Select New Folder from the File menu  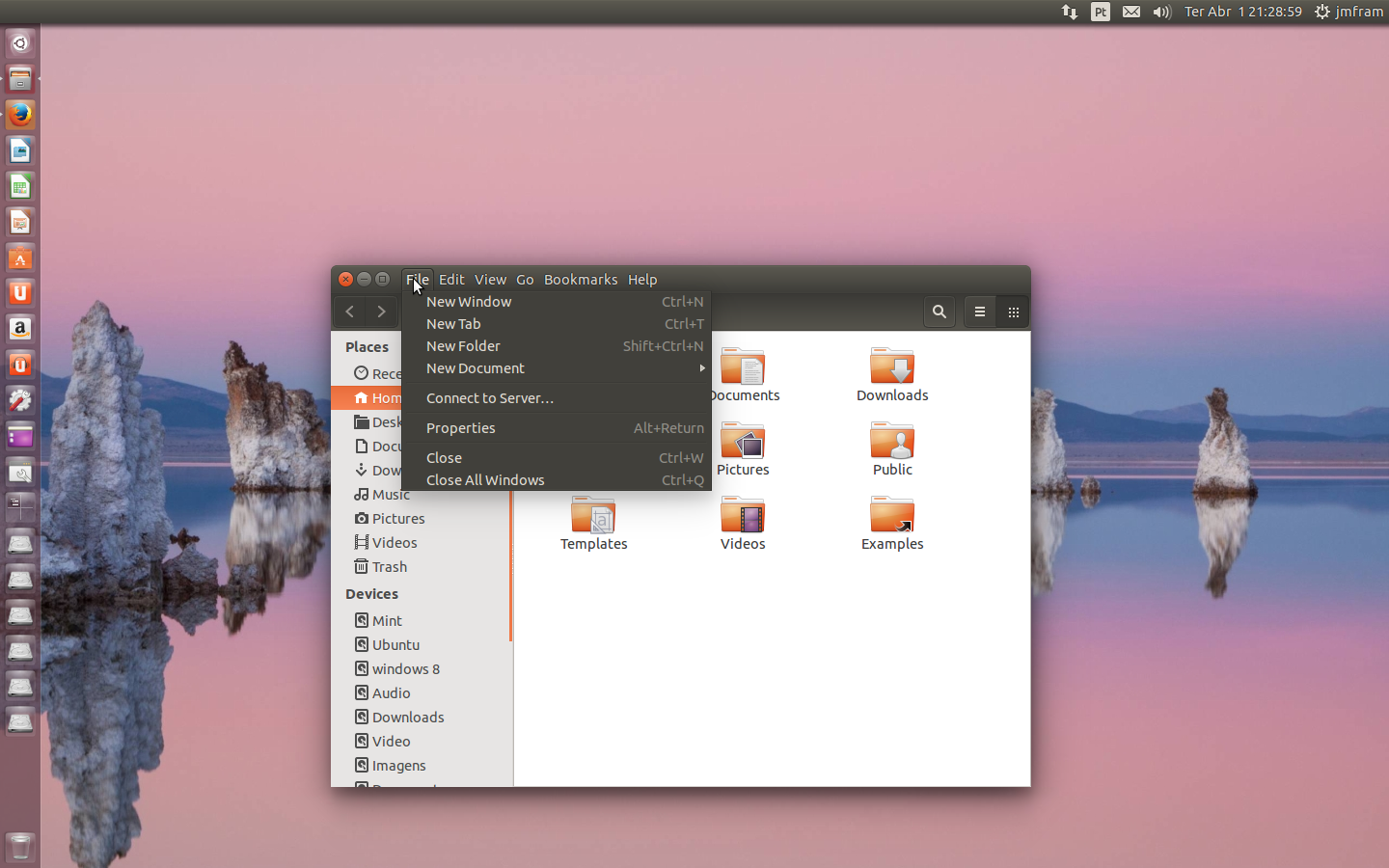click(x=463, y=345)
